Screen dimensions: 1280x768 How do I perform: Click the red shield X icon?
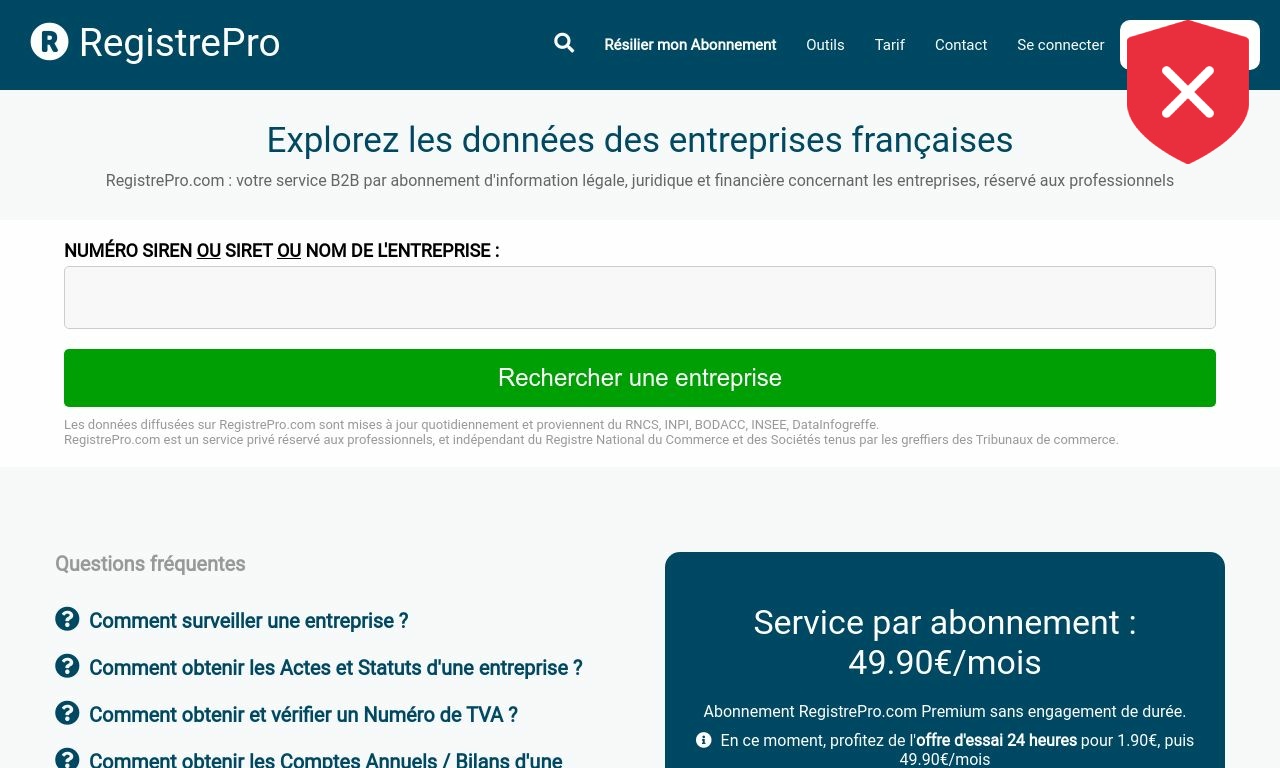coord(1188,92)
